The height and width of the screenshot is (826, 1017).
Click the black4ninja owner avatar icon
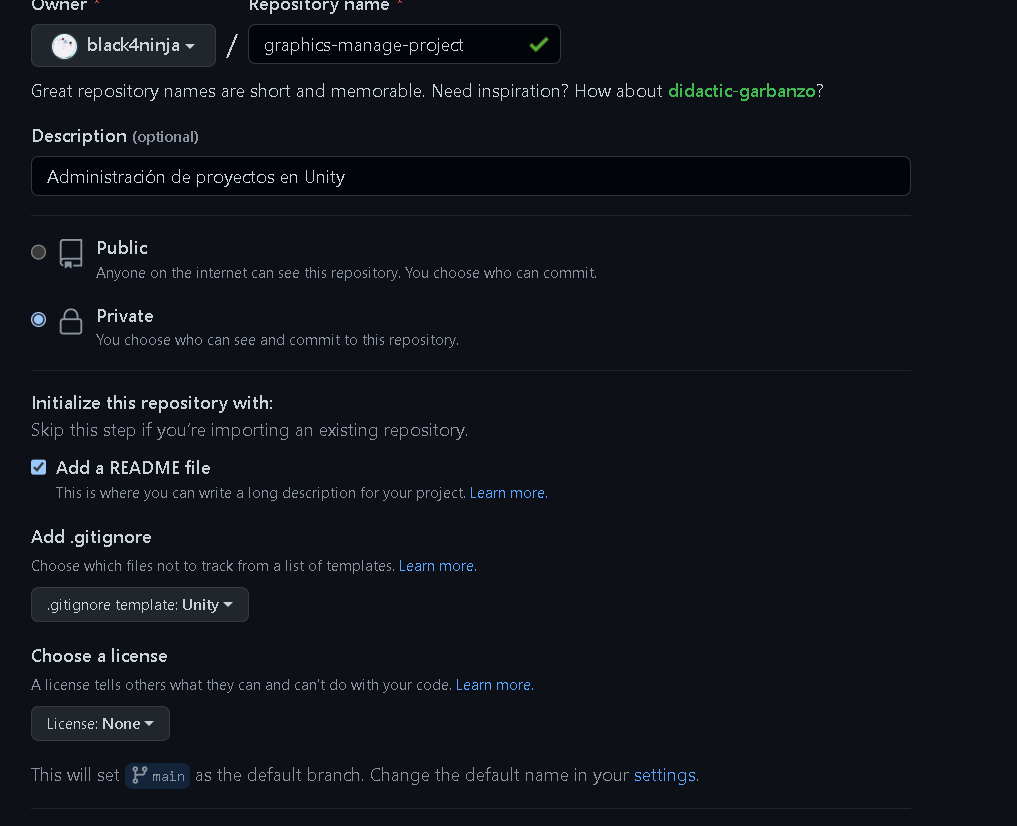pos(64,46)
